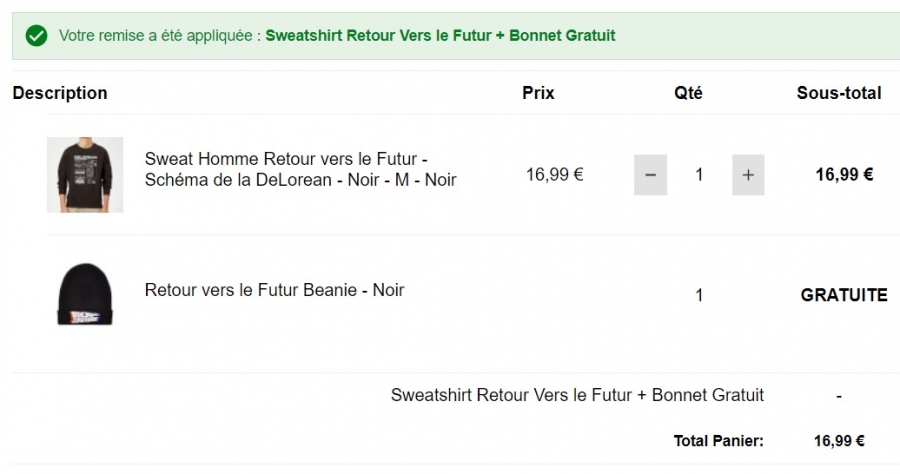Select the sweatshirt quantity value 1
Viewport: 900px width, 474px height.
tap(699, 174)
